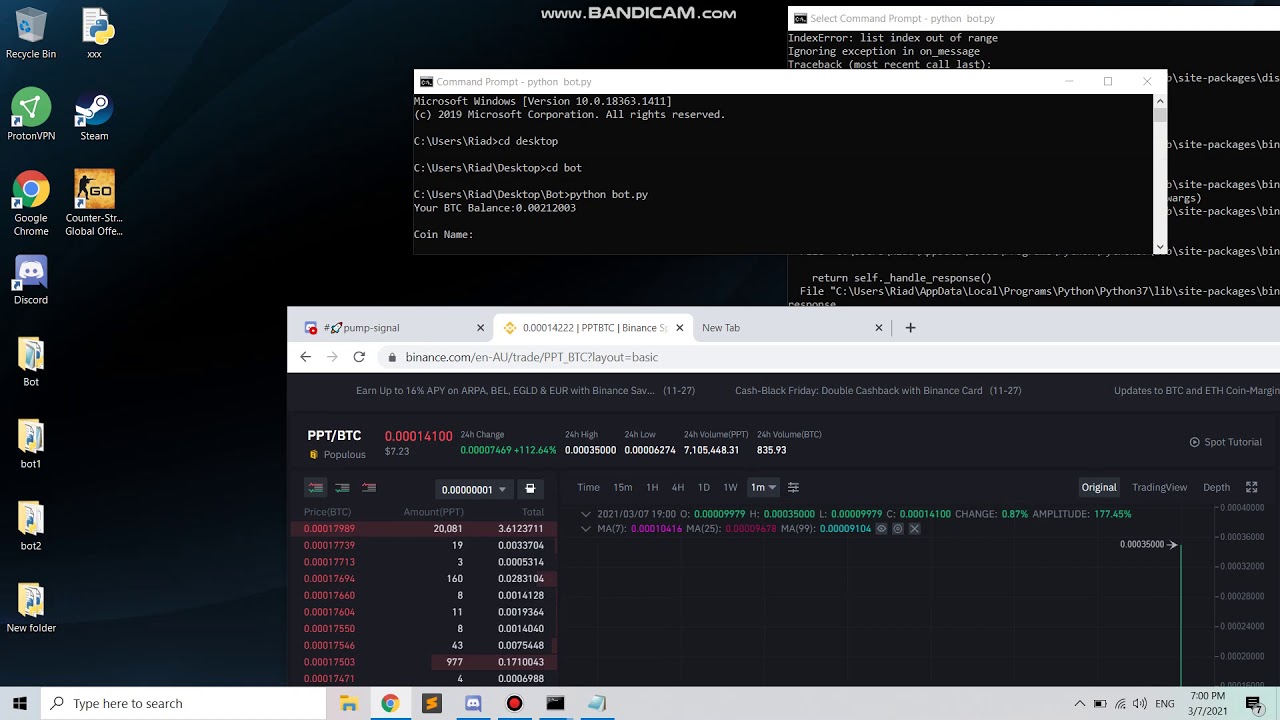1280x720 pixels.
Task: Switch chart to Time view
Action: 588,488
